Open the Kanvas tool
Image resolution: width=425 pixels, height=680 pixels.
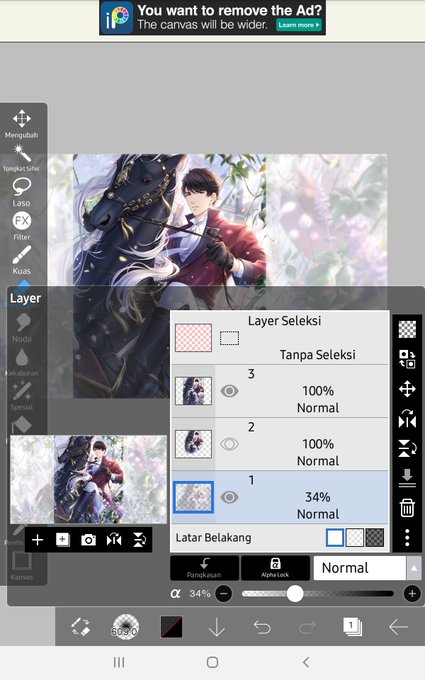click(22, 566)
